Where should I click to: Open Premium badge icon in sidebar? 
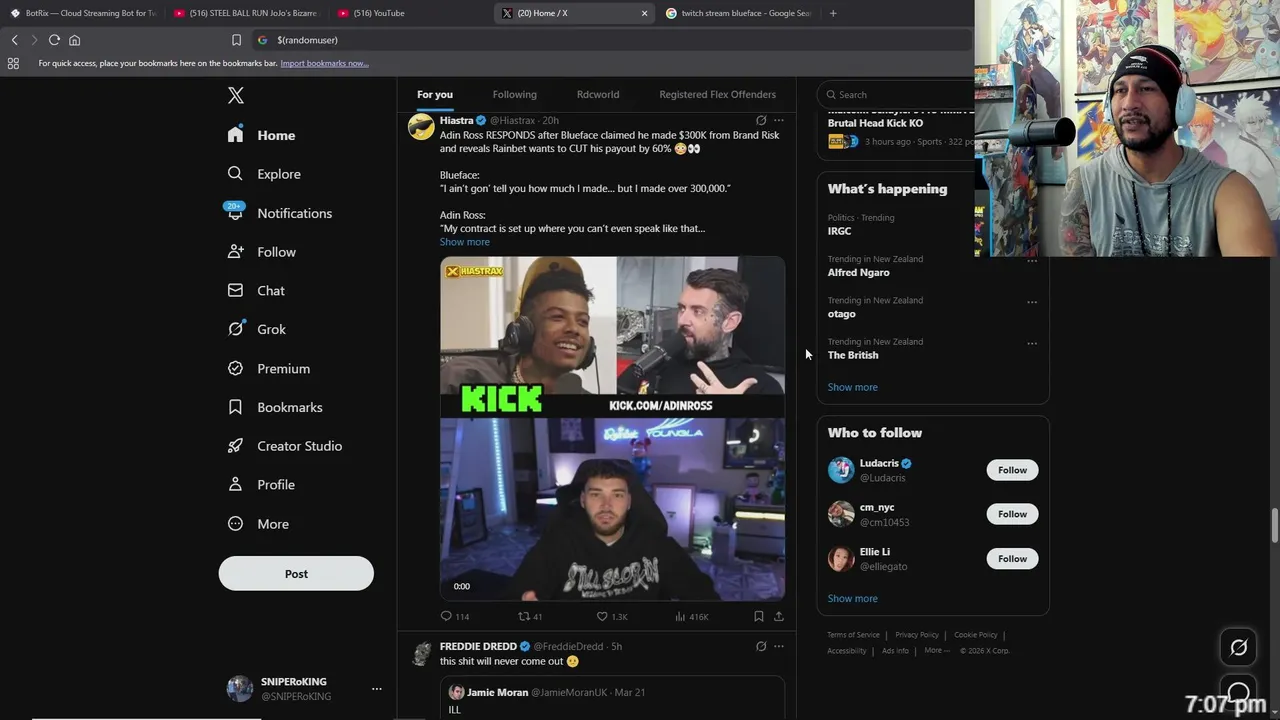pyautogui.click(x=235, y=368)
